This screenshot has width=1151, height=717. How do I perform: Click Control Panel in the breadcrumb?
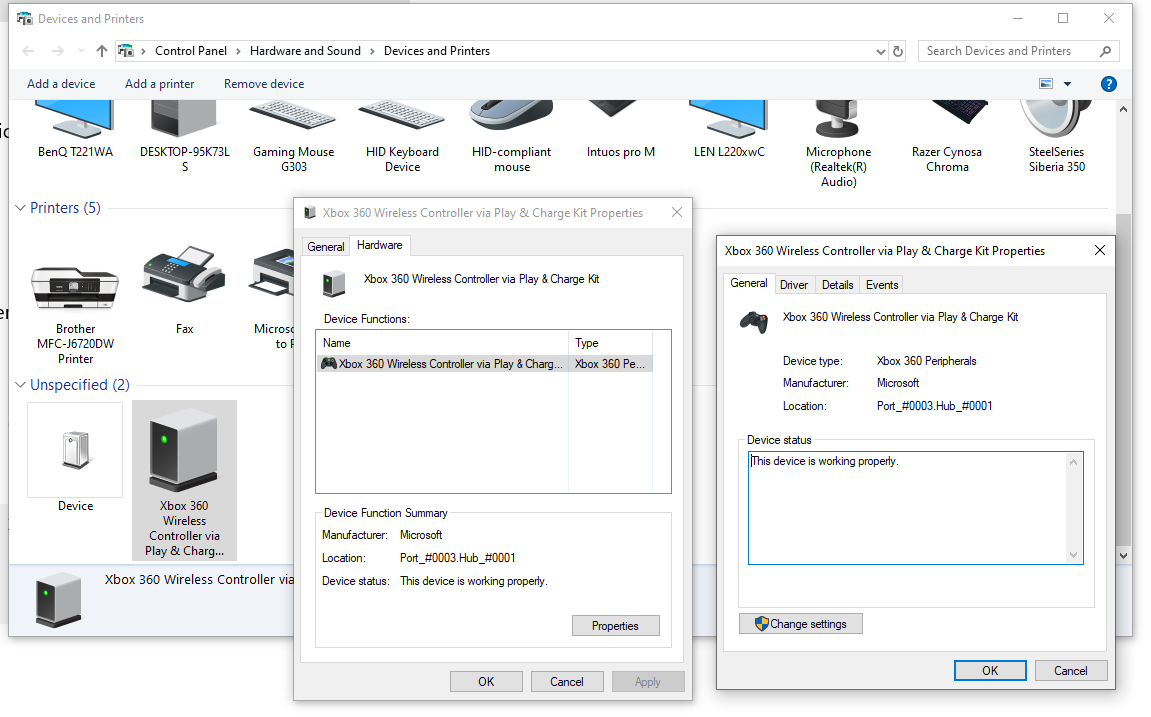point(191,51)
